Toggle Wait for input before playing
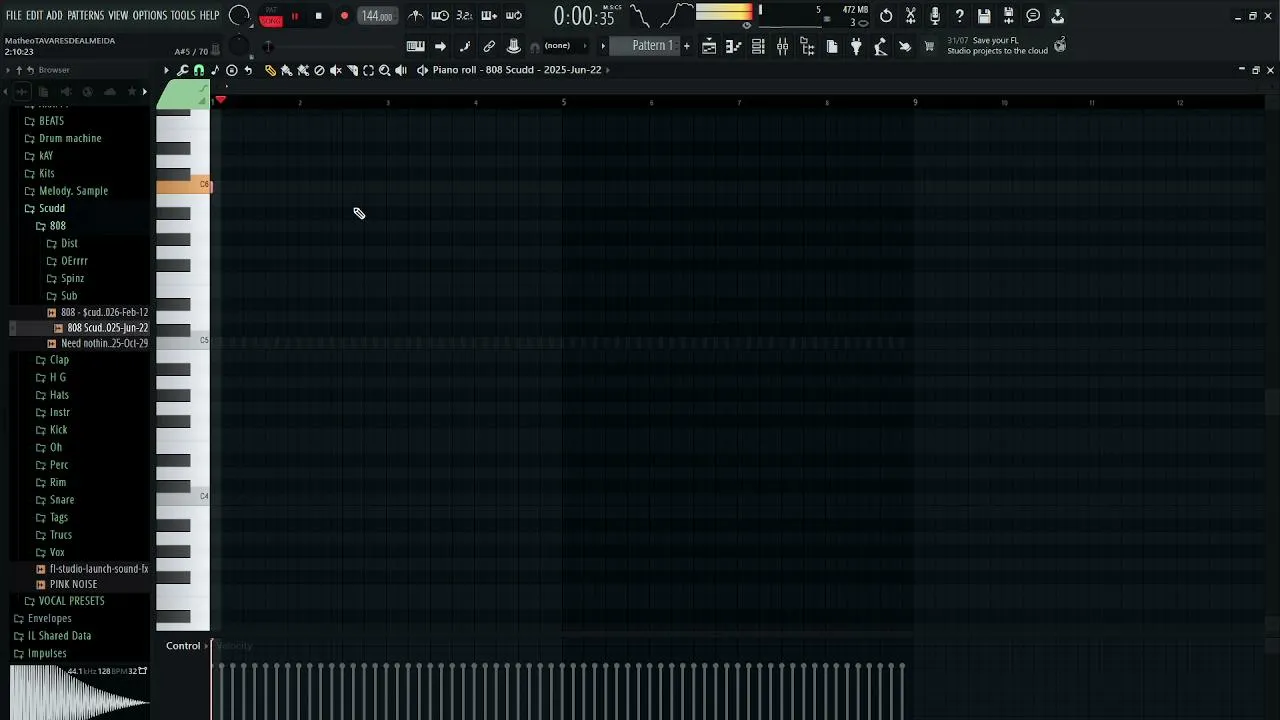Screen dimensions: 1280x720 tap(440, 16)
